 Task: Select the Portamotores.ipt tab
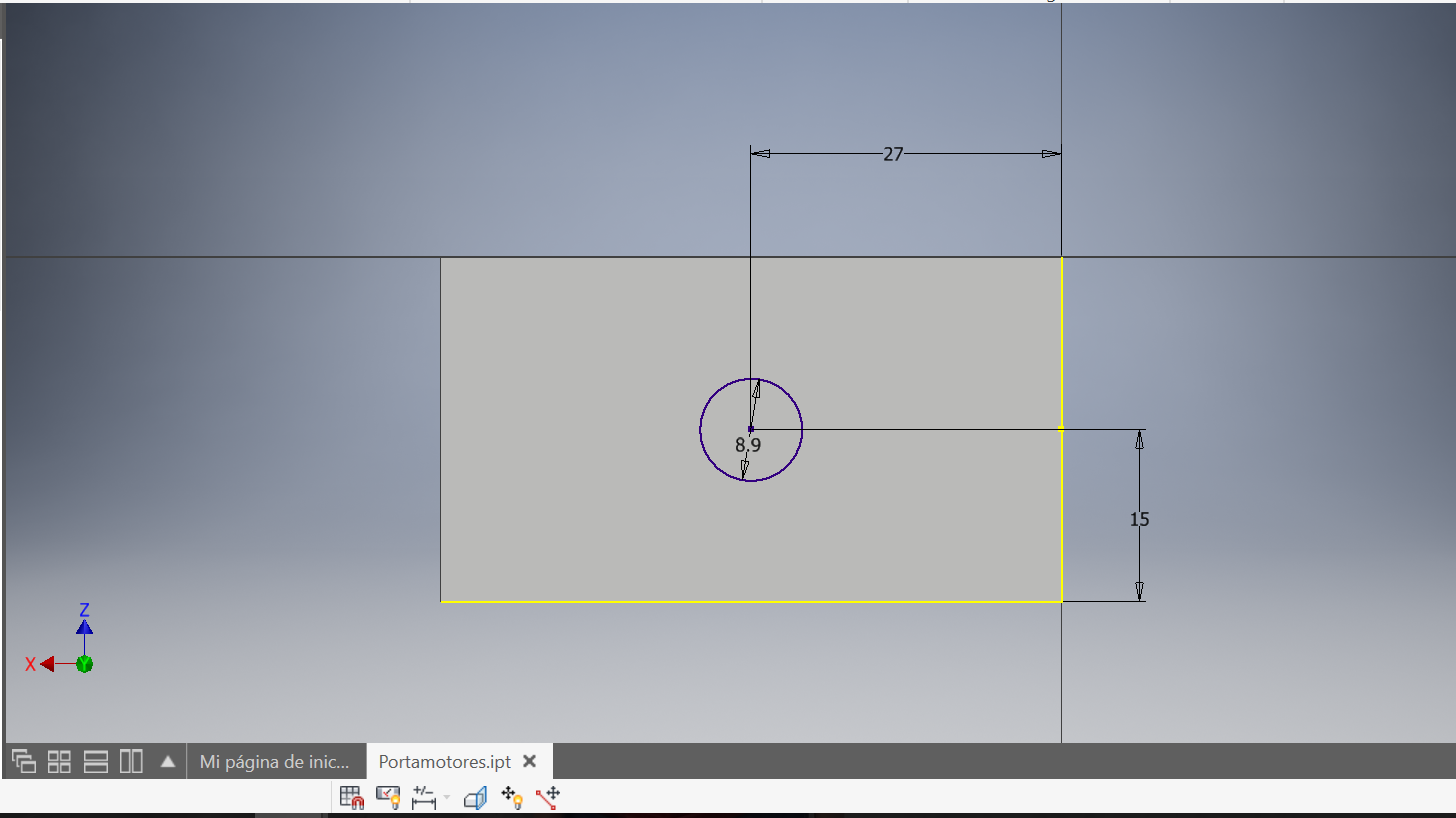[x=445, y=761]
